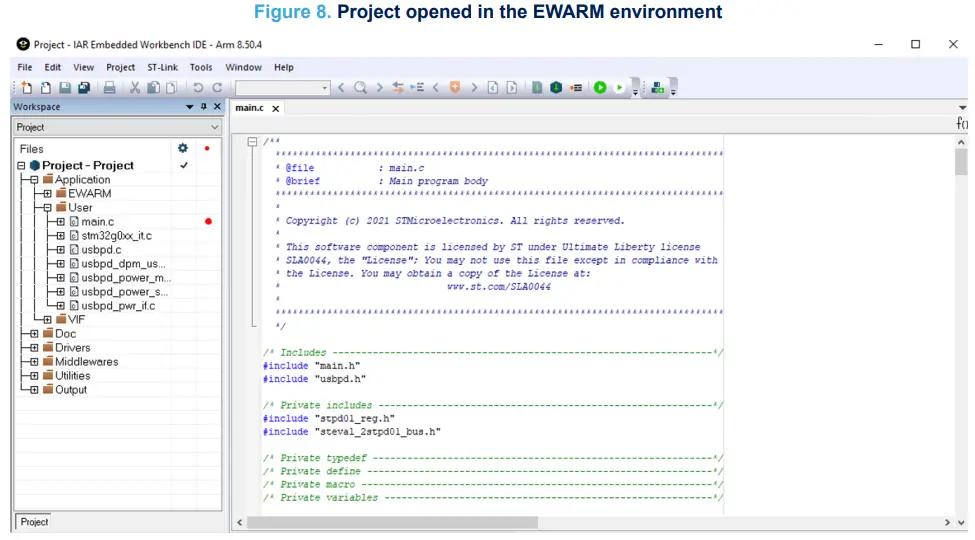Click the Find magnifier icon
975x540 pixels.
[360, 88]
